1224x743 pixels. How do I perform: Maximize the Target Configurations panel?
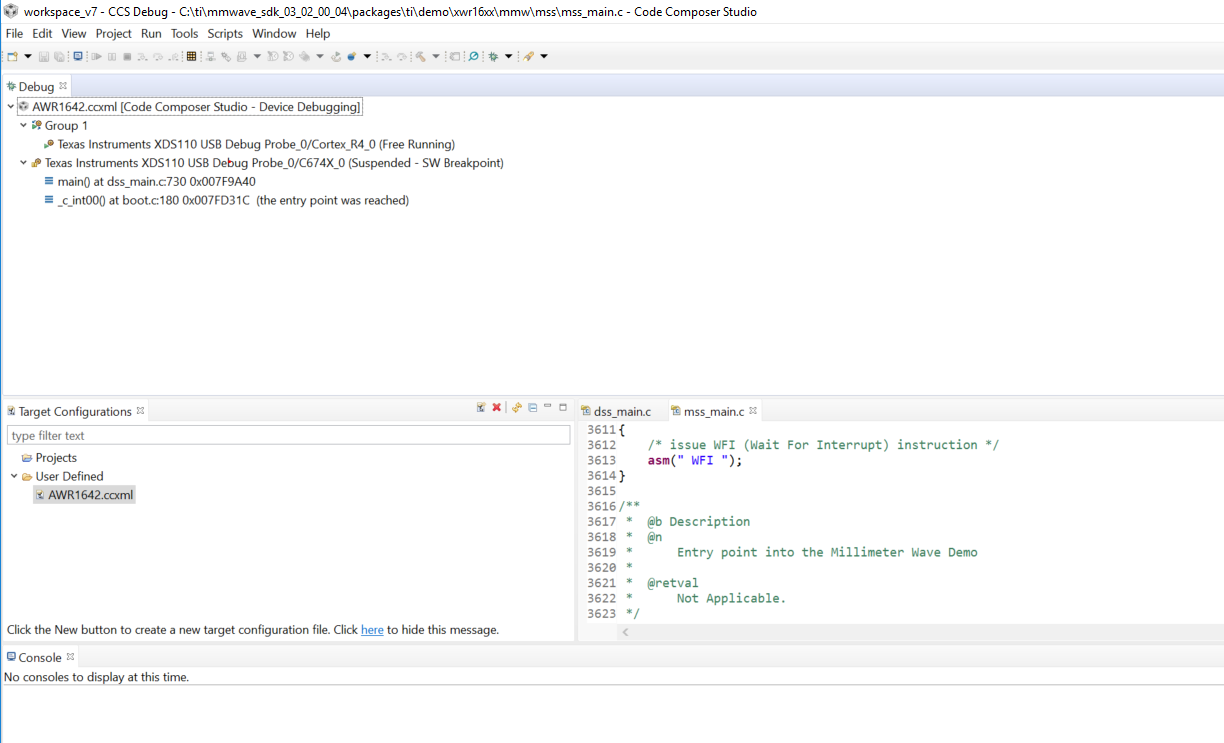[x=563, y=407]
